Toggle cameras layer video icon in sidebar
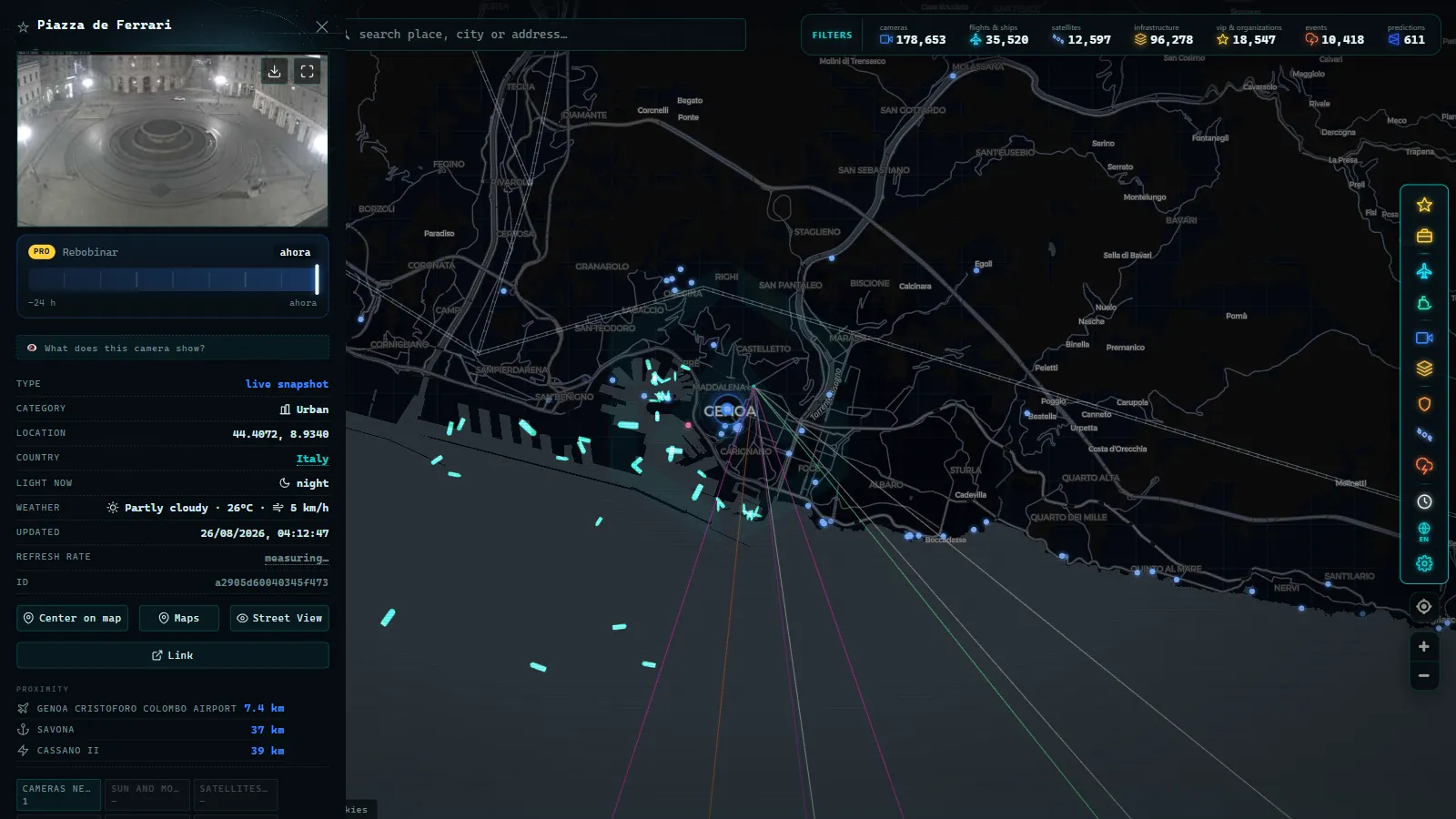1456x819 pixels. pos(1424,338)
